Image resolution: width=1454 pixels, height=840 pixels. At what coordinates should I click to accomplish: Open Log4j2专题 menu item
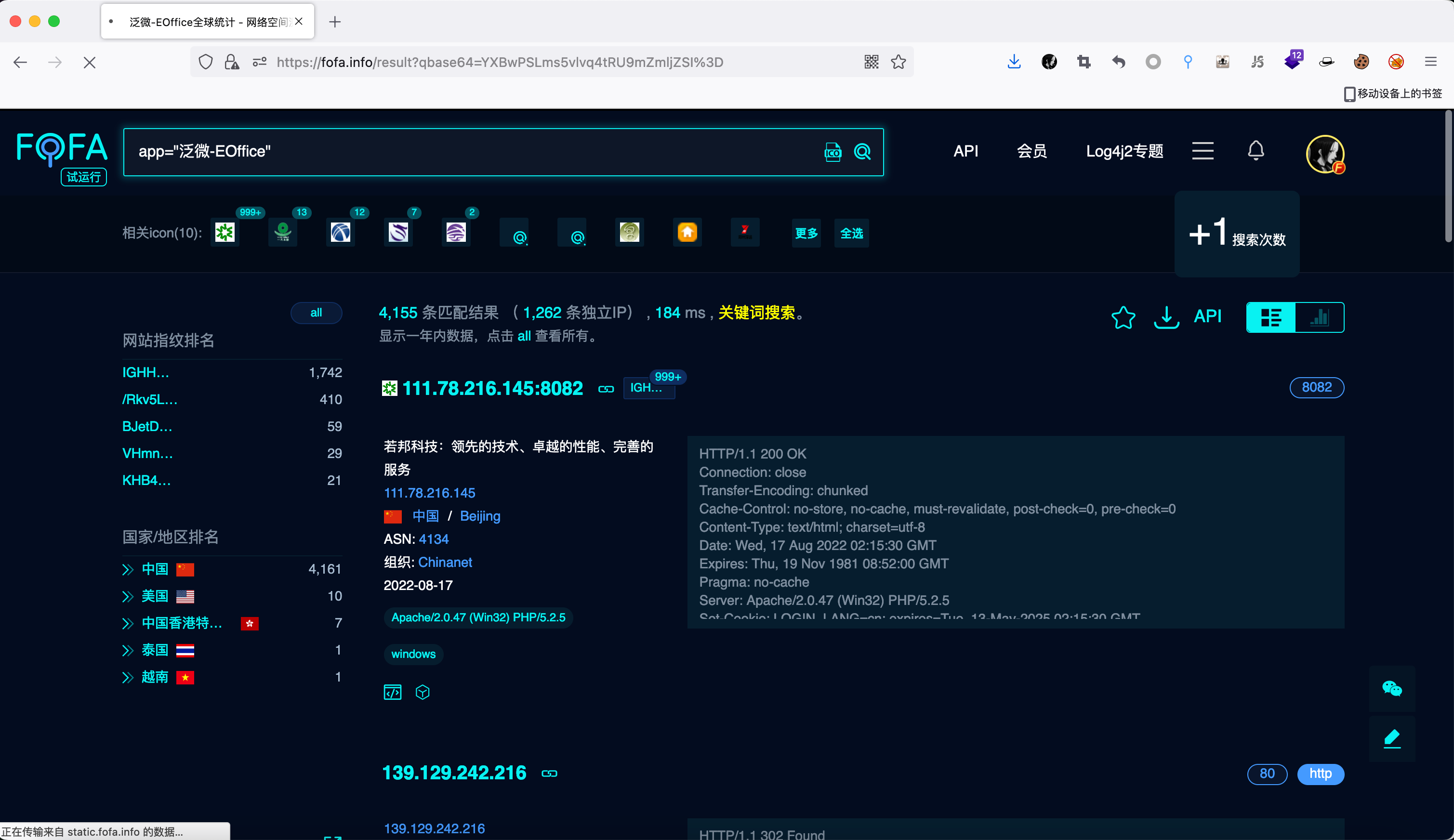(1124, 151)
